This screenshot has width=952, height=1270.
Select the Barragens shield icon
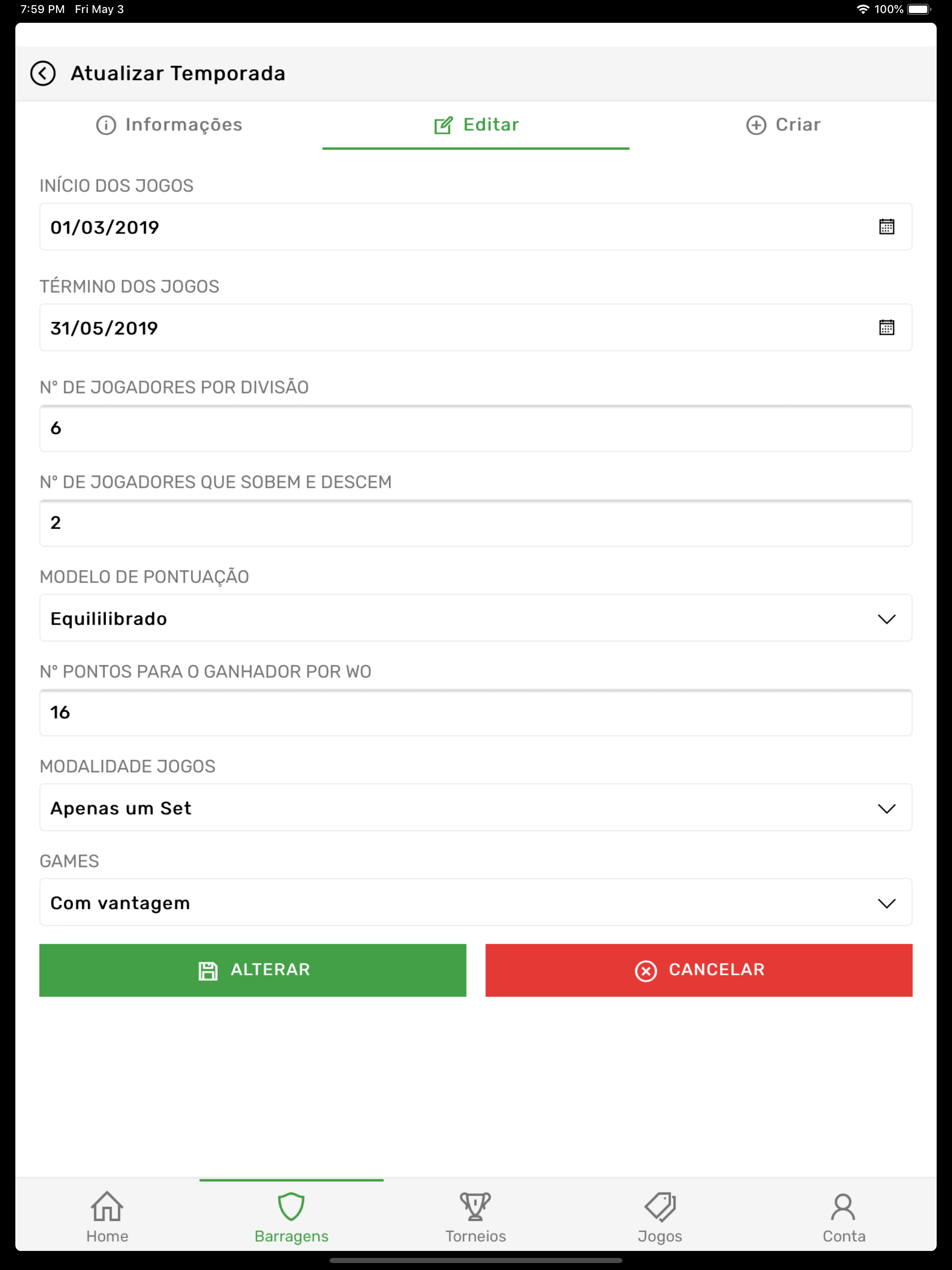point(291,1206)
